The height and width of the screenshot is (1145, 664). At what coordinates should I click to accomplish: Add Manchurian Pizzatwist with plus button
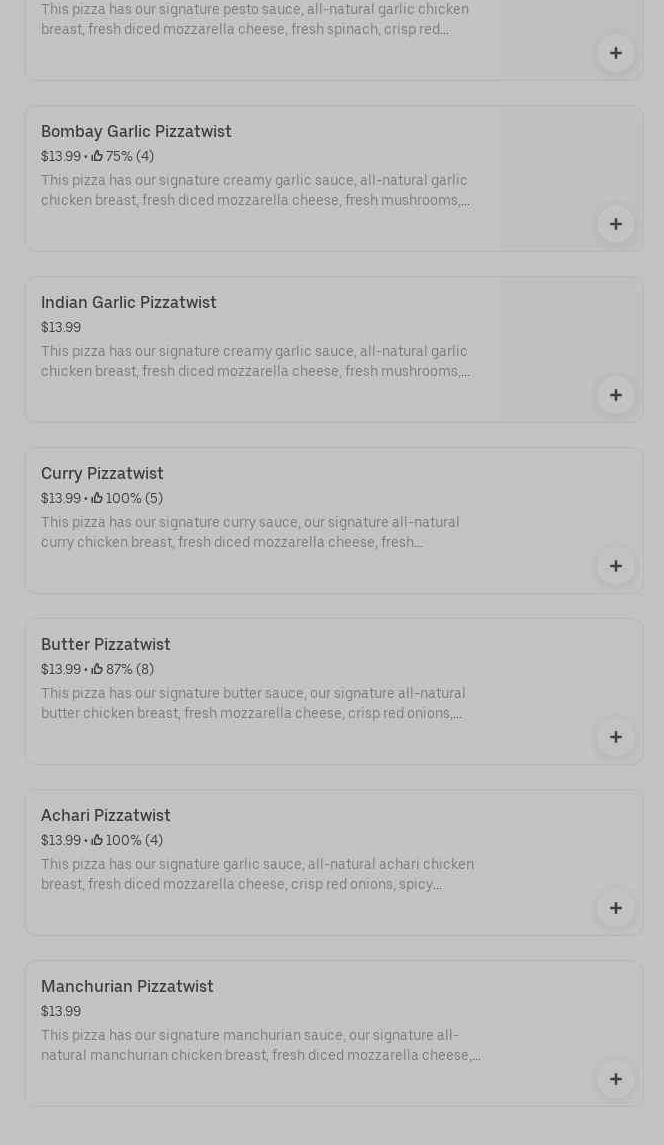point(615,1079)
